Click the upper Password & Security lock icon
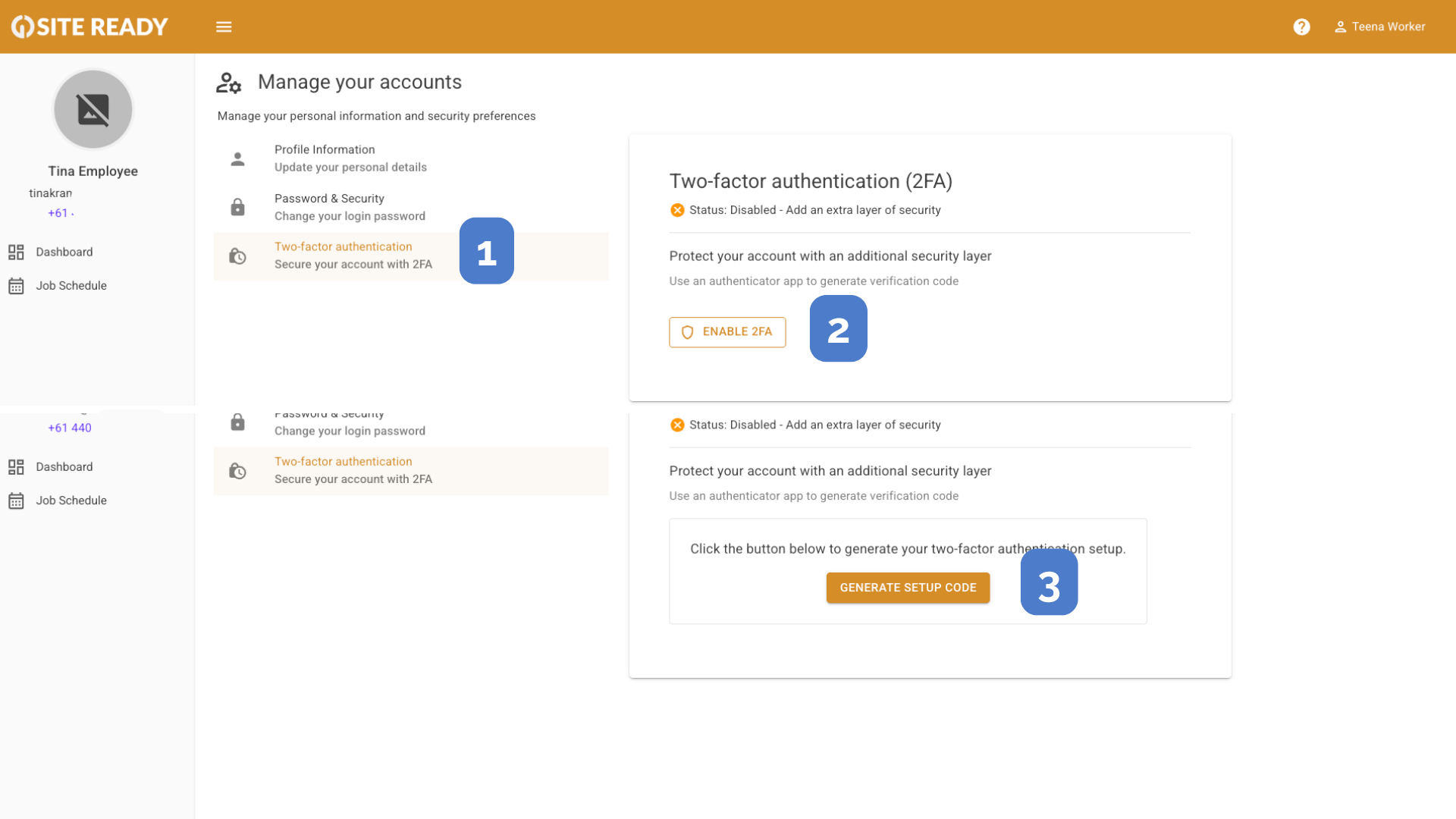The height and width of the screenshot is (819, 1456). [237, 207]
